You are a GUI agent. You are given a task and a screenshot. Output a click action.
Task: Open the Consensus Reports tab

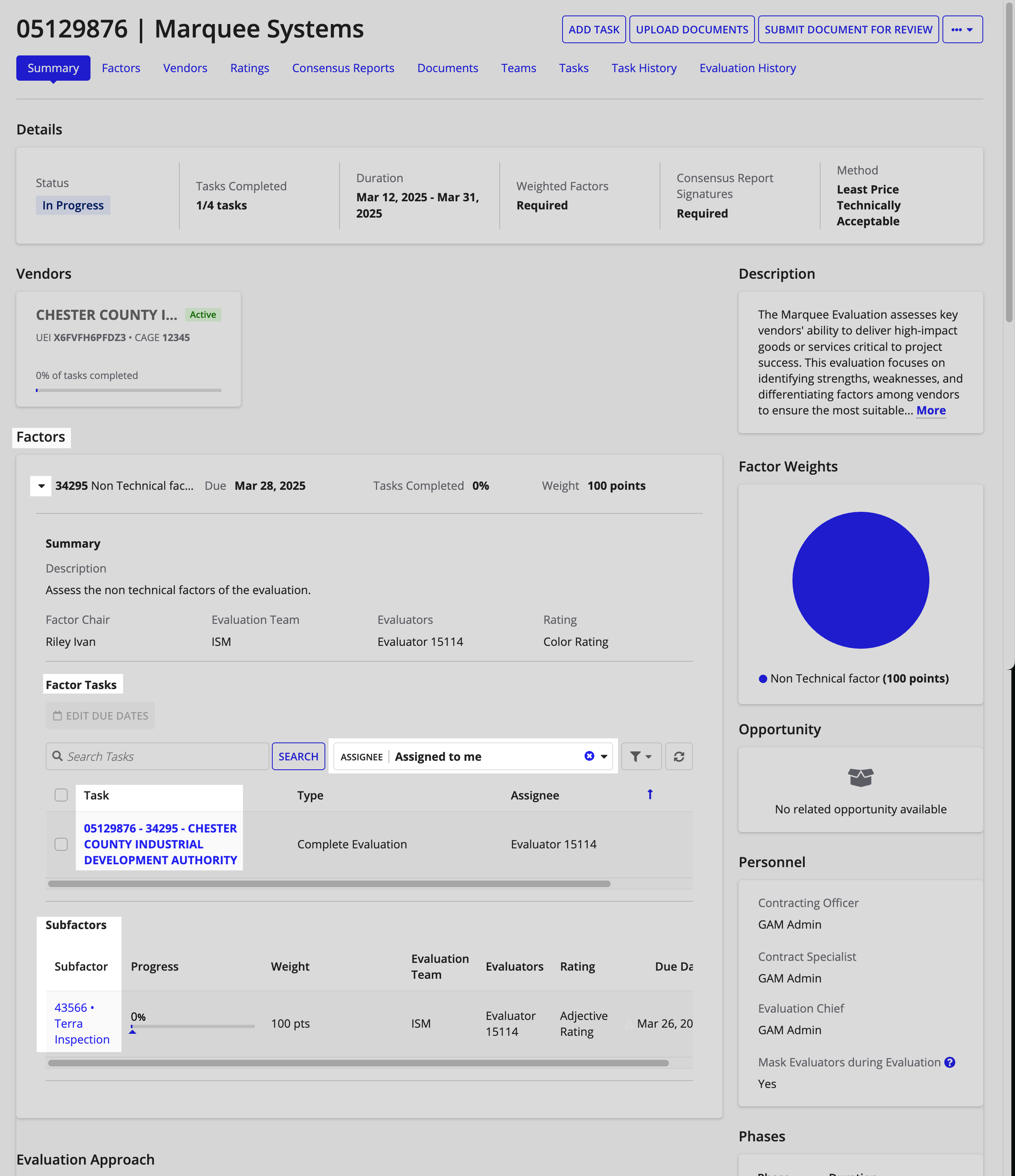[343, 68]
